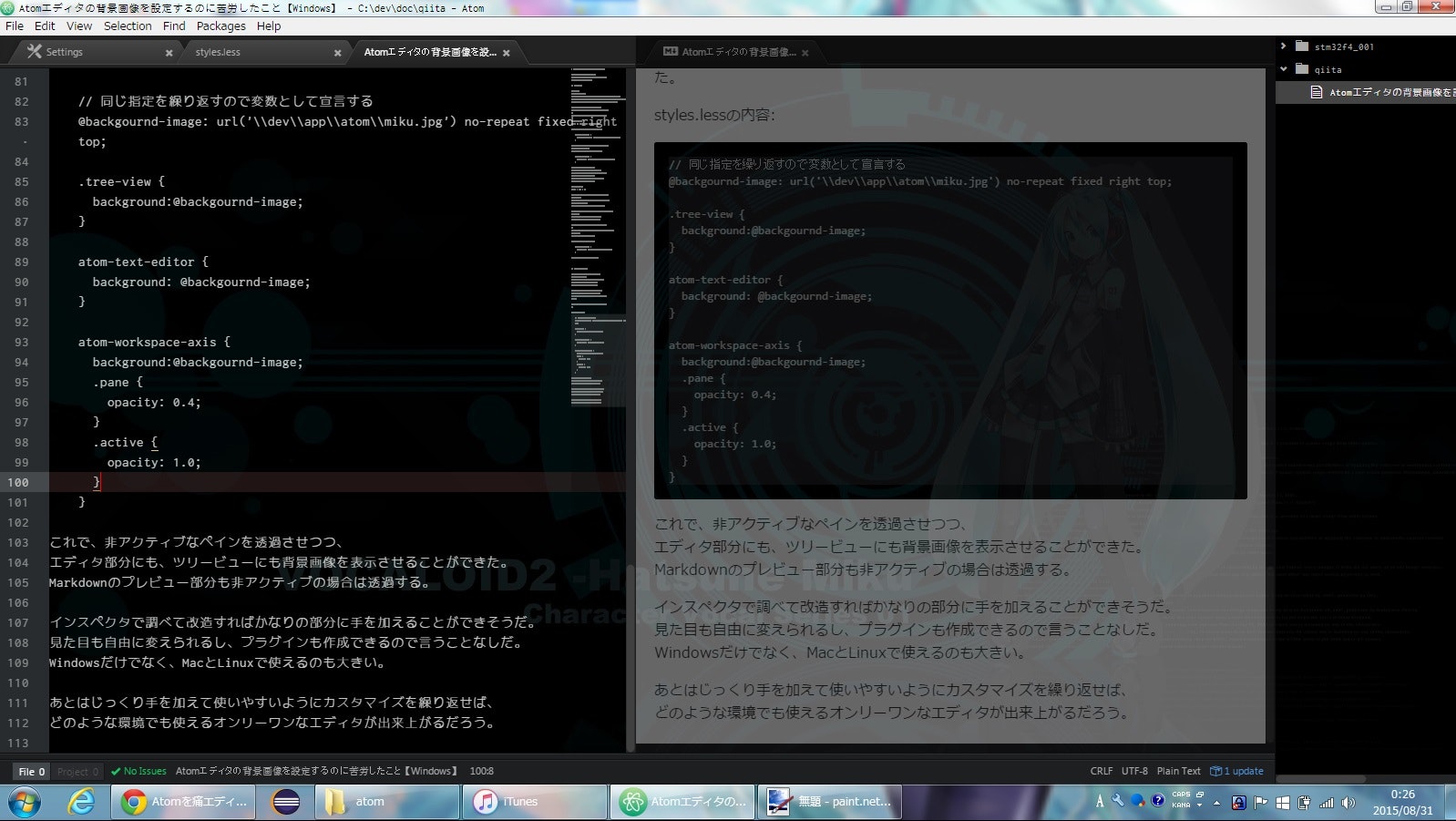Toggle the CAPS indicator in language bar

click(1181, 794)
